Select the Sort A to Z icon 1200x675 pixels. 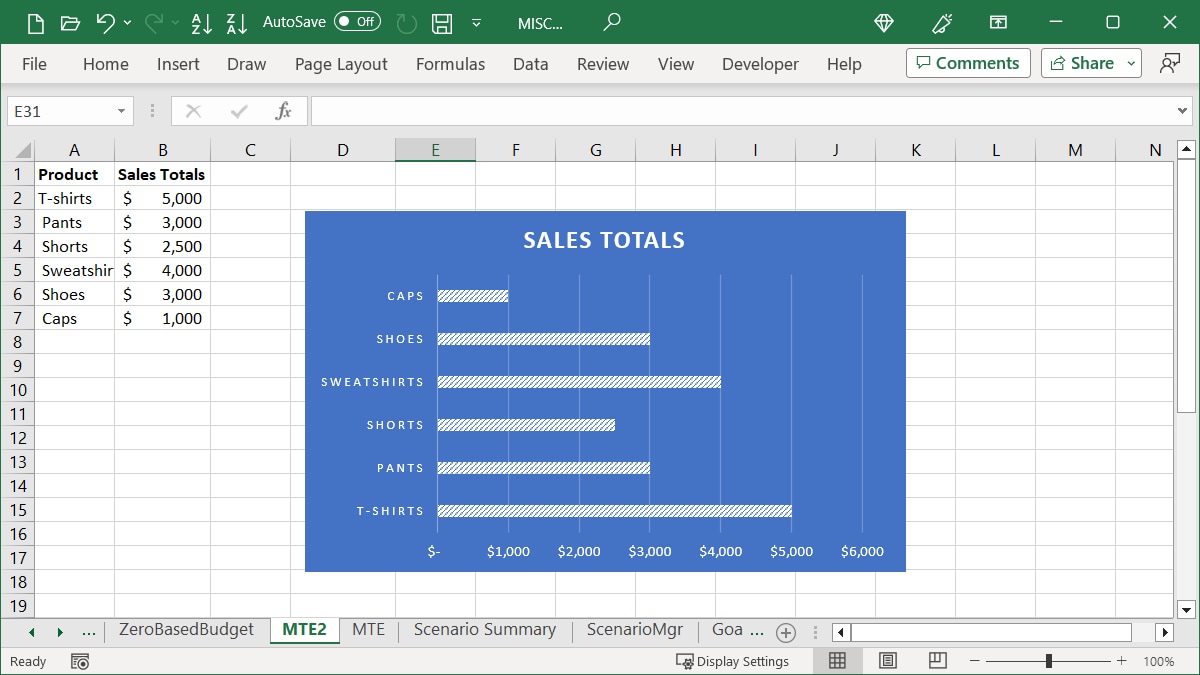(202, 22)
